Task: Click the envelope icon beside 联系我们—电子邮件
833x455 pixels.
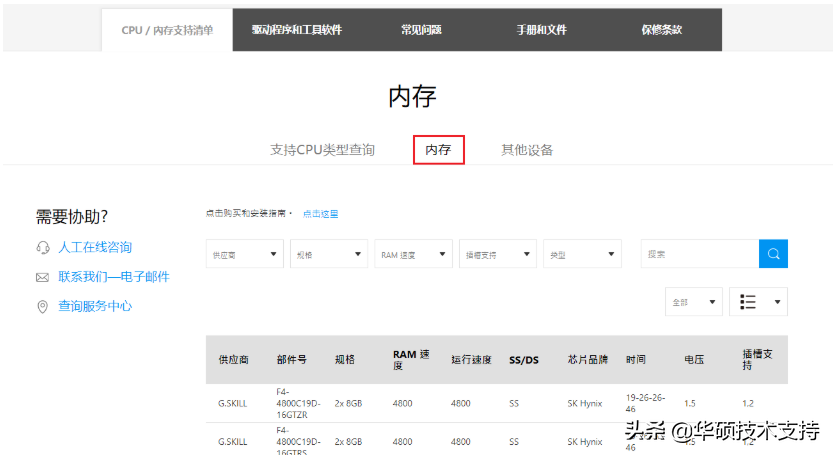Action: (x=42, y=277)
